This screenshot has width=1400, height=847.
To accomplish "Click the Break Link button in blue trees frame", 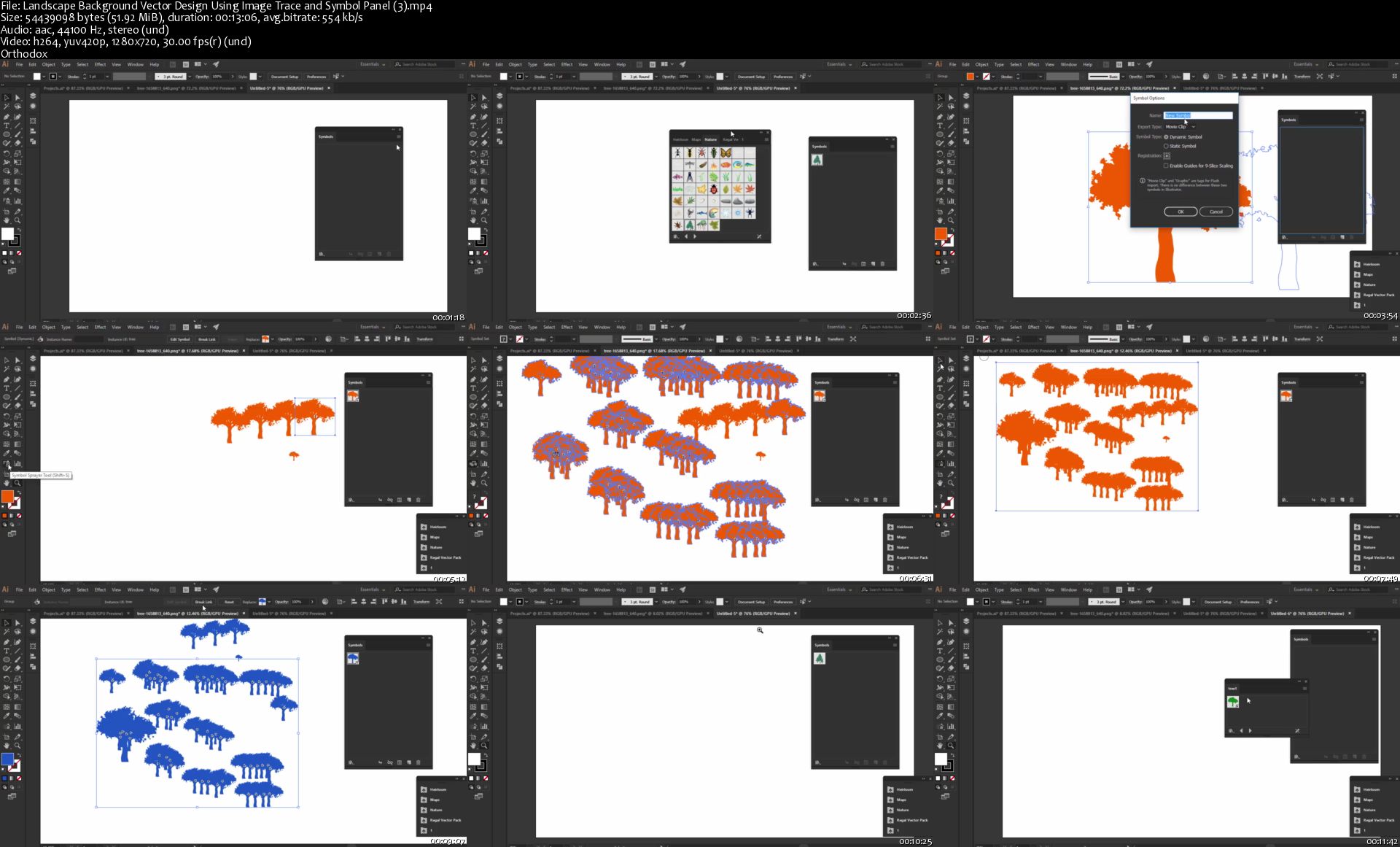I will tap(203, 602).
